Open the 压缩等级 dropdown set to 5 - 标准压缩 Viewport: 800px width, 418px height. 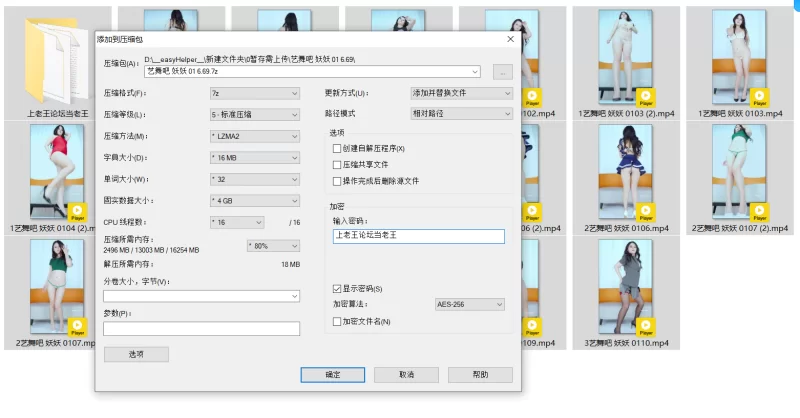tap(255, 115)
